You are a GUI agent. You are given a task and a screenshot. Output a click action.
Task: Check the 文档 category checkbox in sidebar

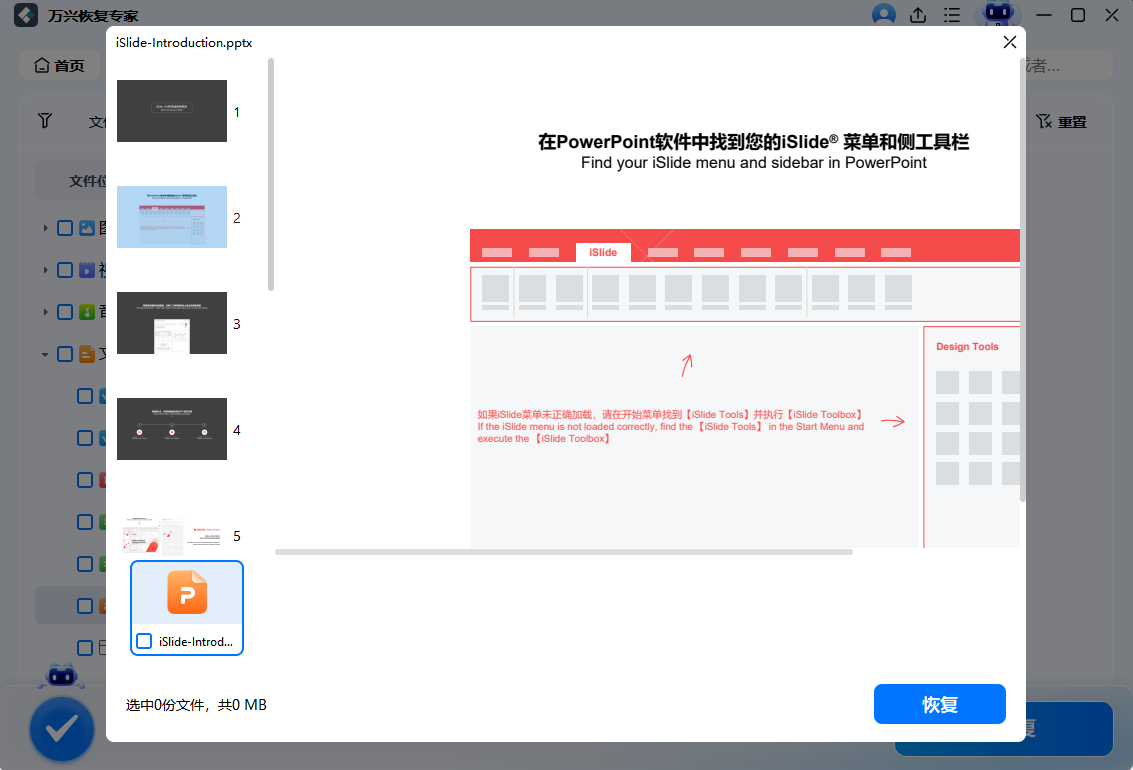click(x=63, y=353)
